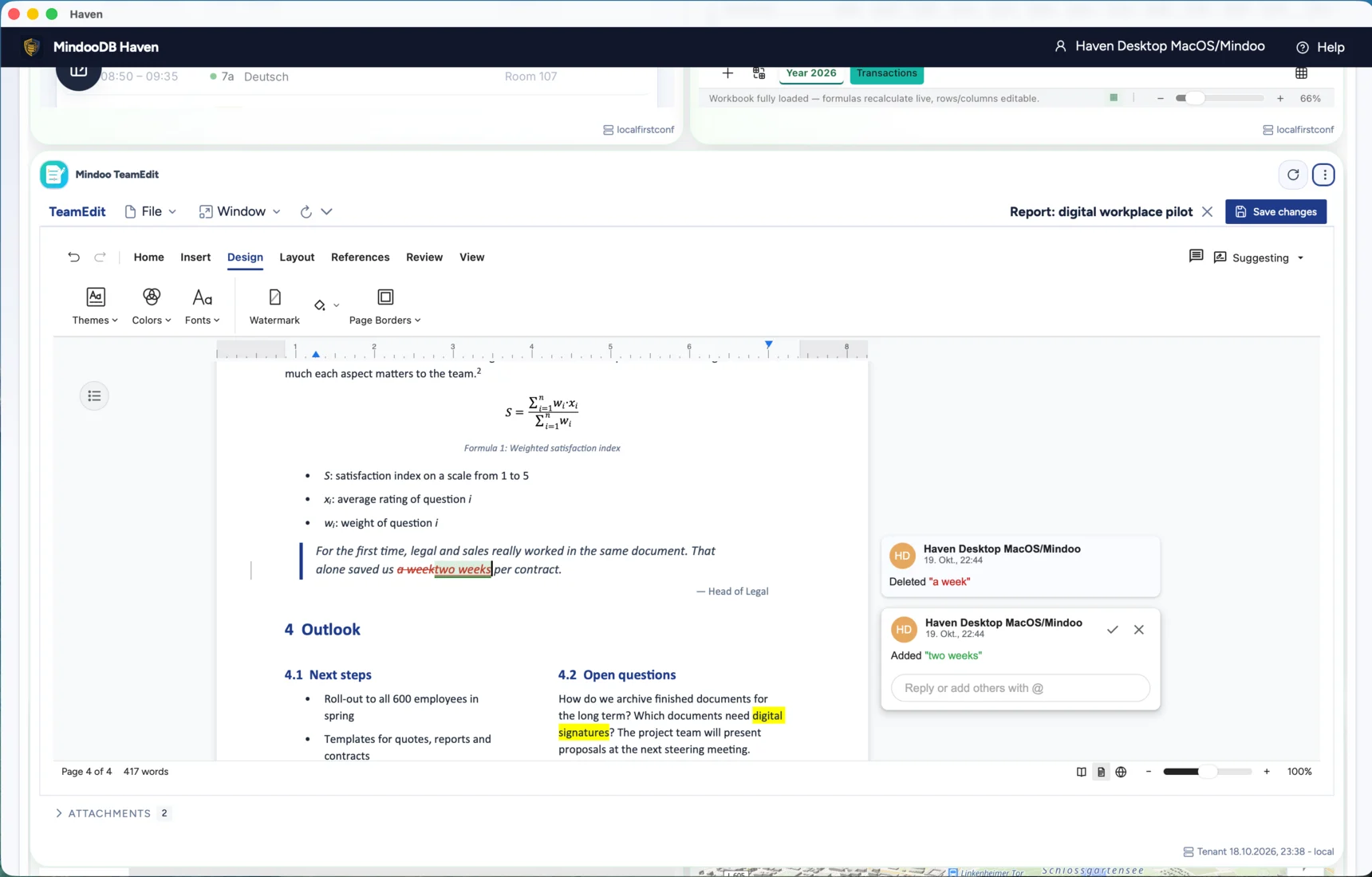Close the Report: digital workplace pilot document
The width and height of the screenshot is (1372, 877).
pos(1208,211)
